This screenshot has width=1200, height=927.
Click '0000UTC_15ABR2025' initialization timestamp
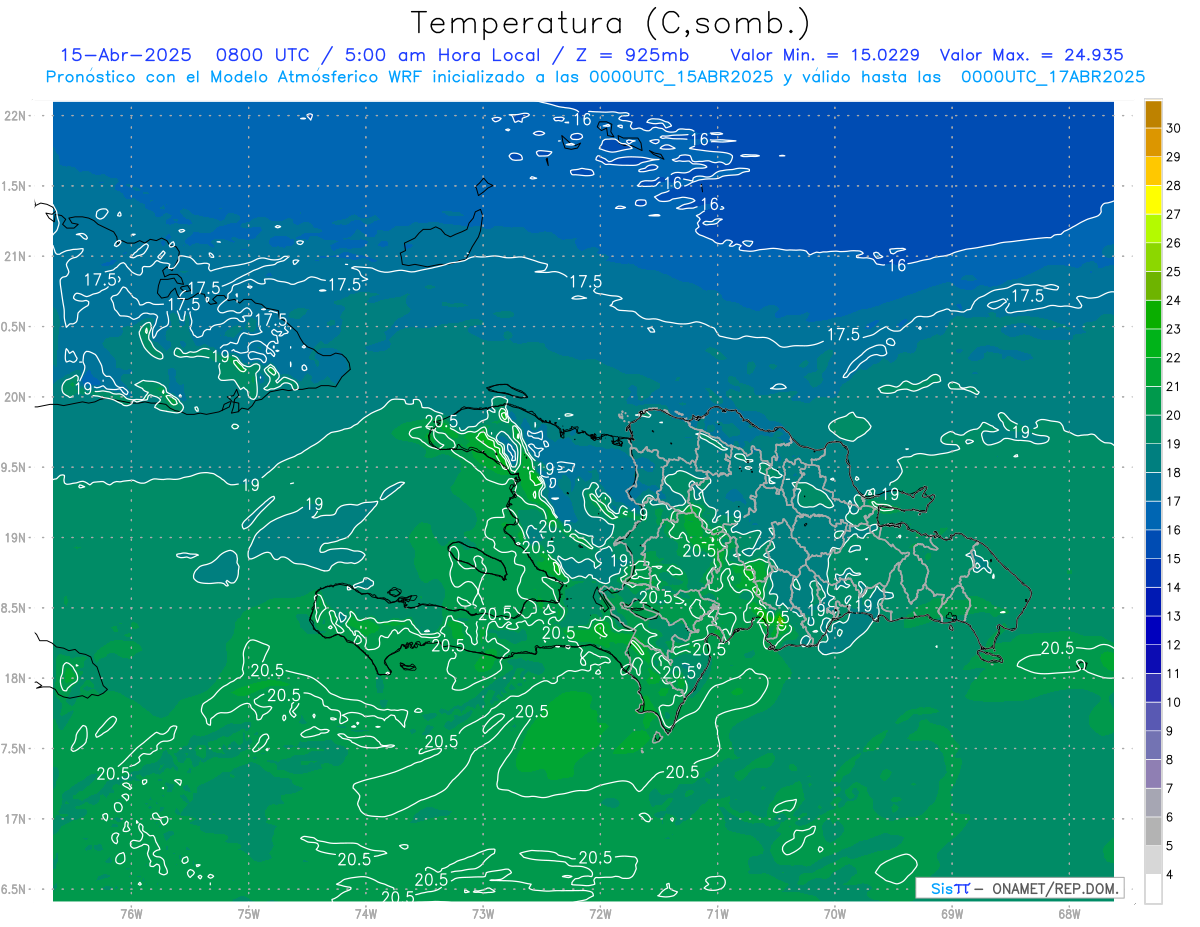pos(681,76)
